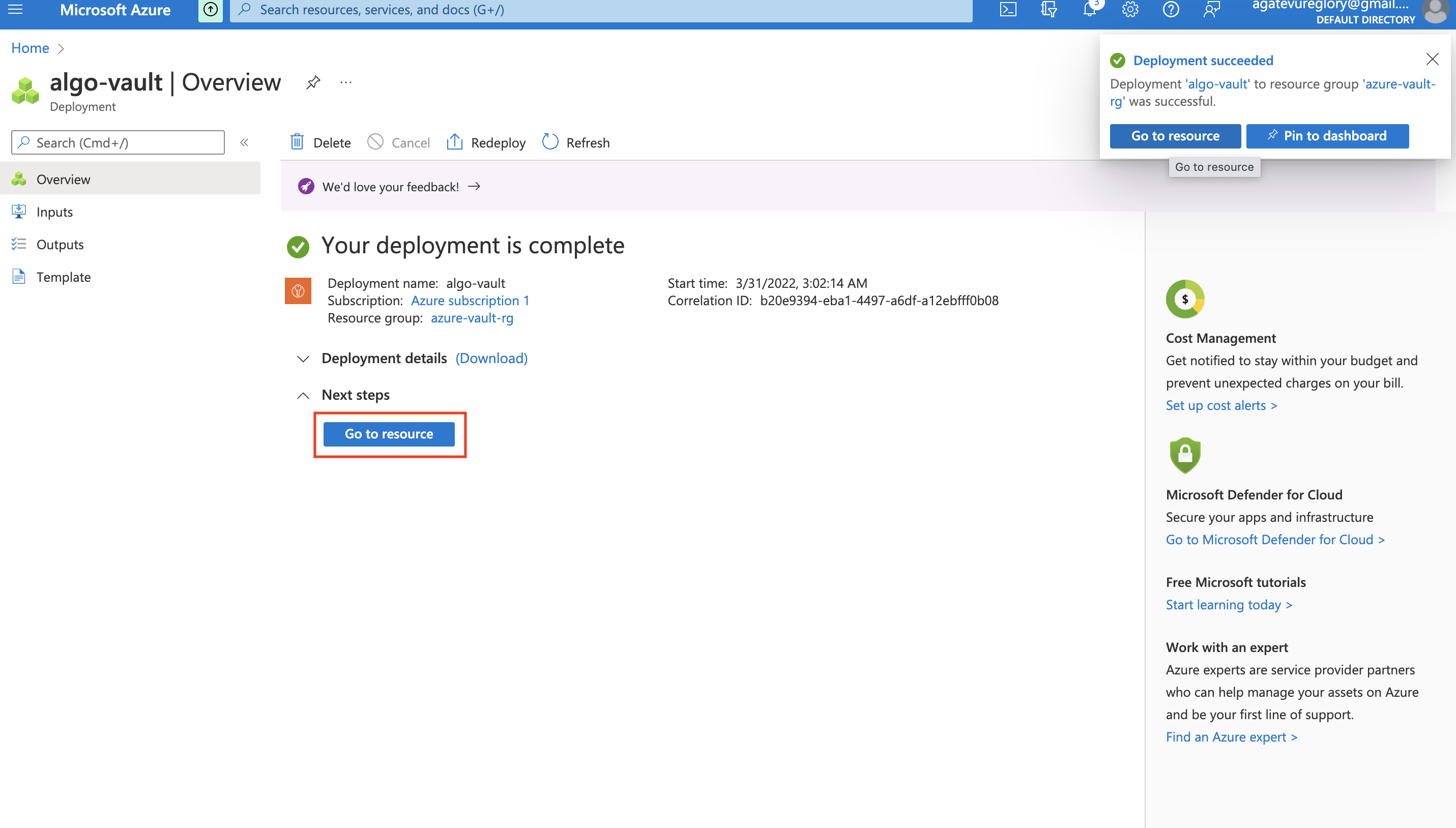Screen dimensions: 1456x828
Task: Expand Deployment details section
Action: click(x=303, y=359)
